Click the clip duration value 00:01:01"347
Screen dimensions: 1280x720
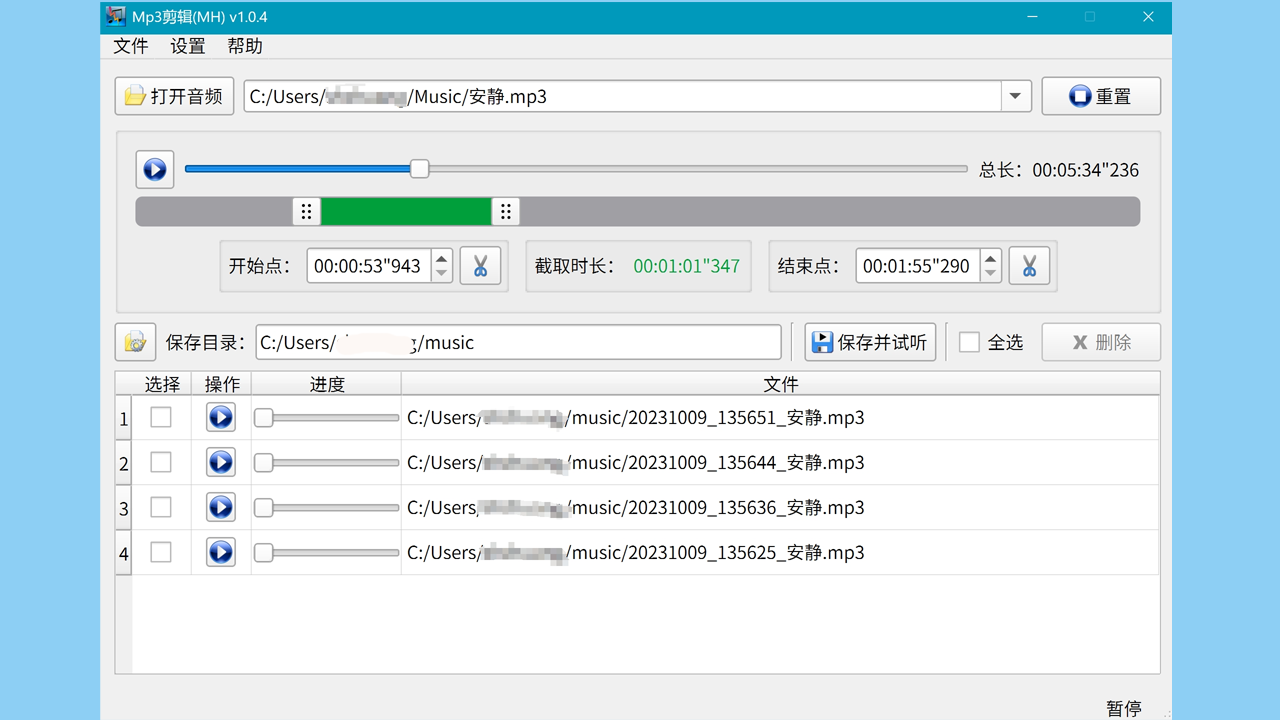[x=687, y=266]
